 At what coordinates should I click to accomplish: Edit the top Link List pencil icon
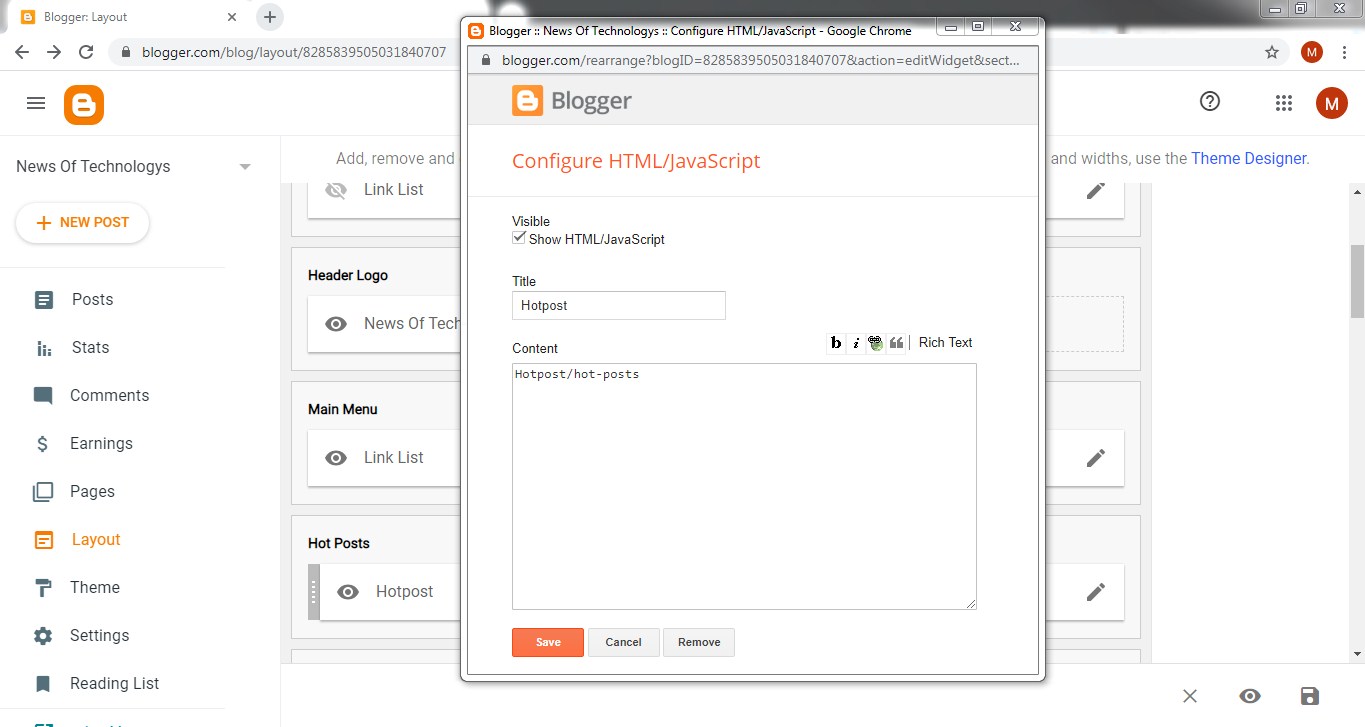1096,190
